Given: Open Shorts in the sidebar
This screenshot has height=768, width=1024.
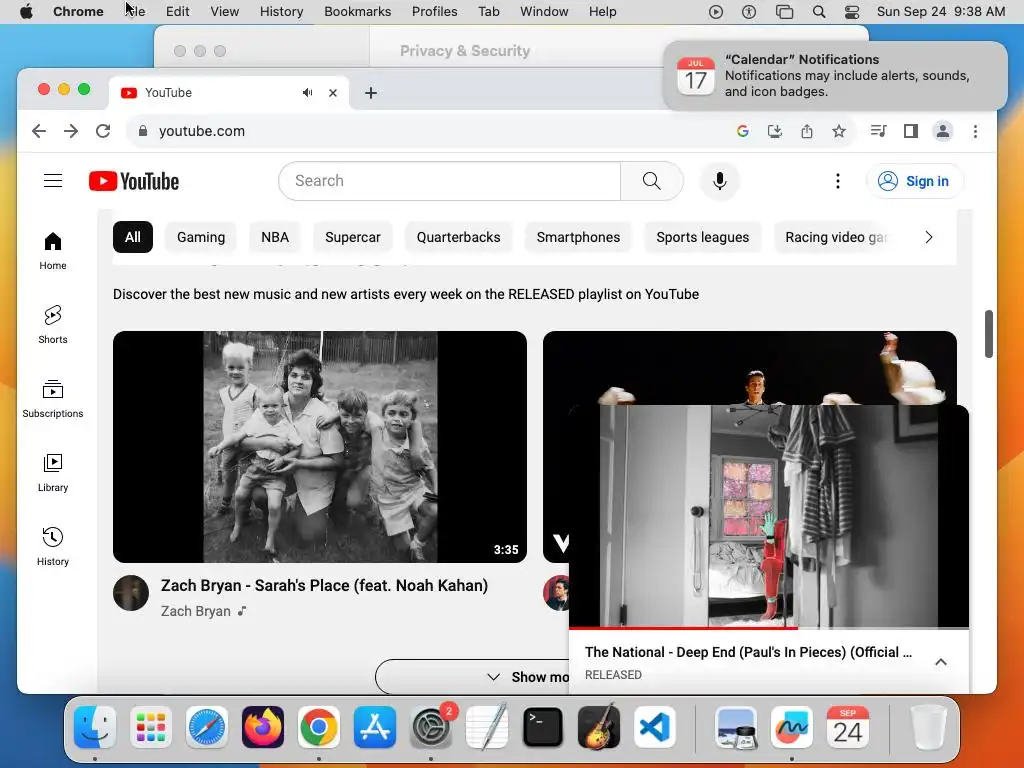Looking at the screenshot, I should 53,325.
